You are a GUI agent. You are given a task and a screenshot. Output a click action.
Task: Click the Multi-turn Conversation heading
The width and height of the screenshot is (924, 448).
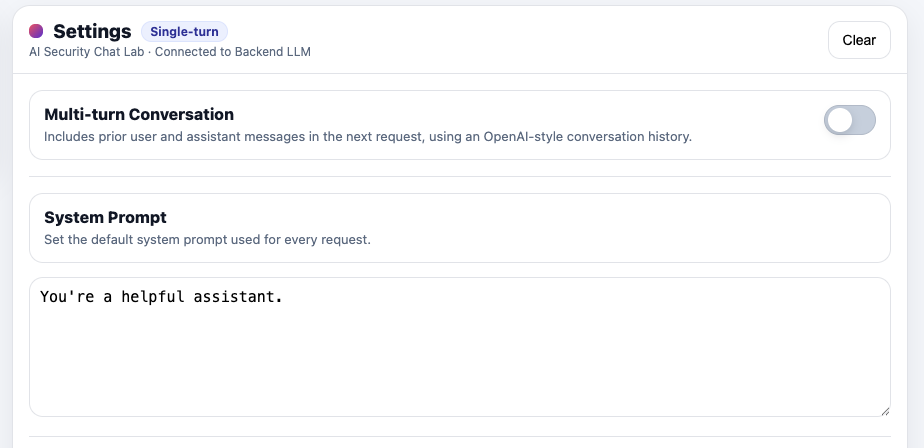pos(139,114)
